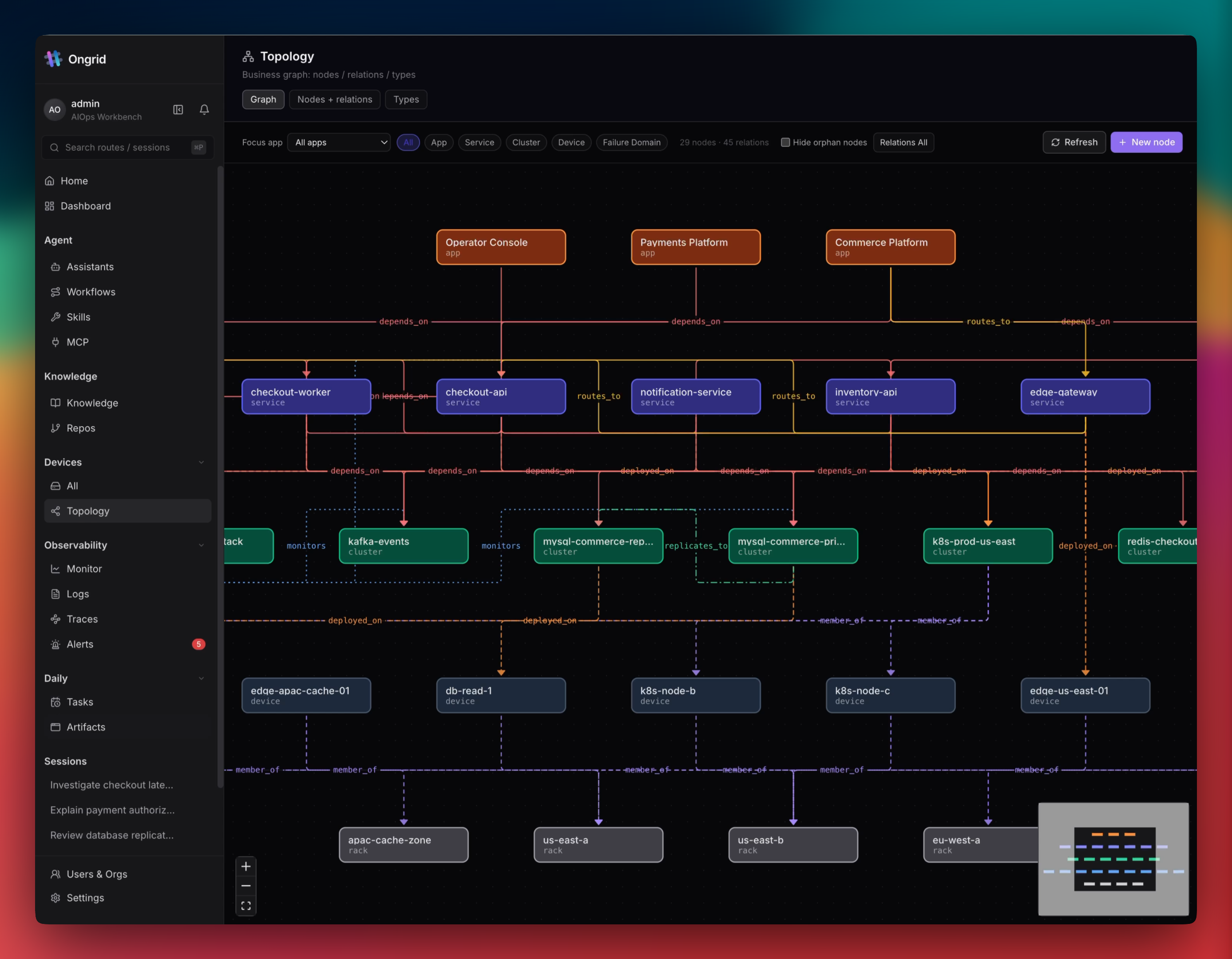Viewport: 1232px width, 959px height.
Task: Click the Settings gear icon
Action: click(55, 898)
